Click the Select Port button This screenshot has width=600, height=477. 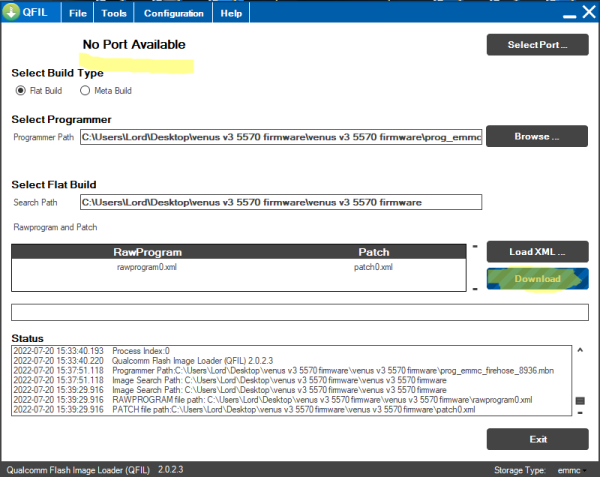(x=537, y=45)
